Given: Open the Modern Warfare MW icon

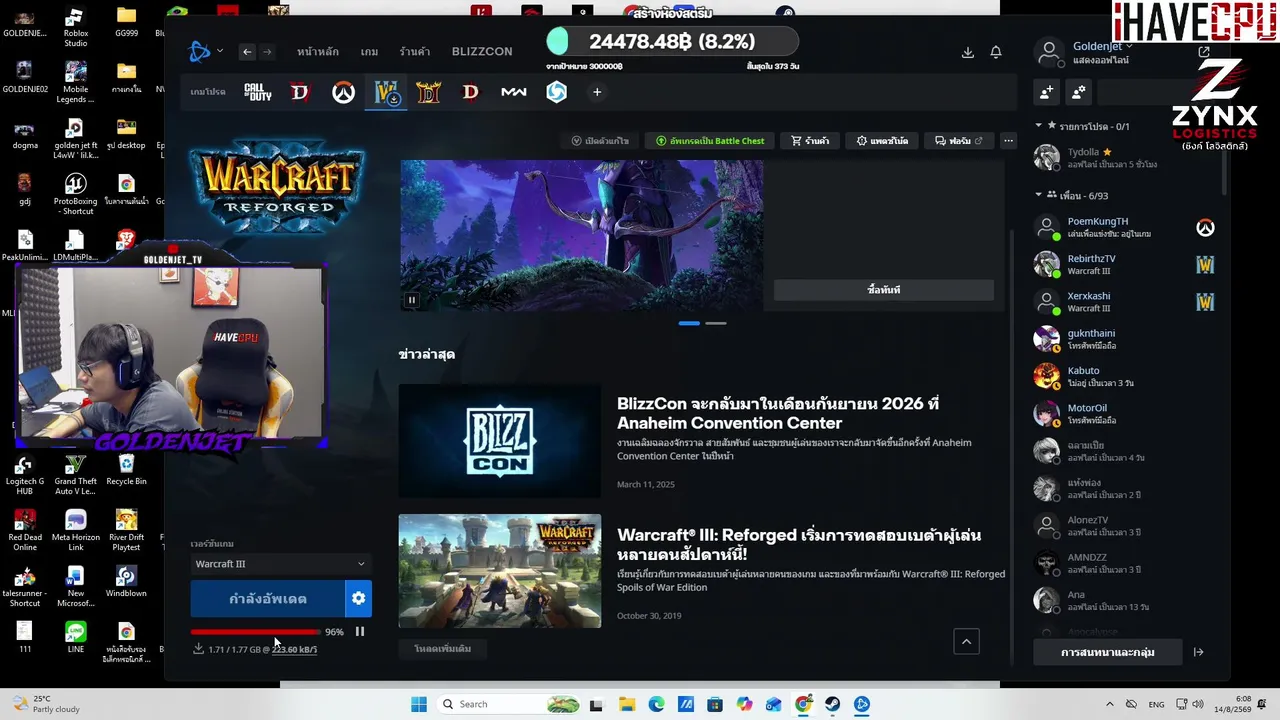Looking at the screenshot, I should 513,92.
